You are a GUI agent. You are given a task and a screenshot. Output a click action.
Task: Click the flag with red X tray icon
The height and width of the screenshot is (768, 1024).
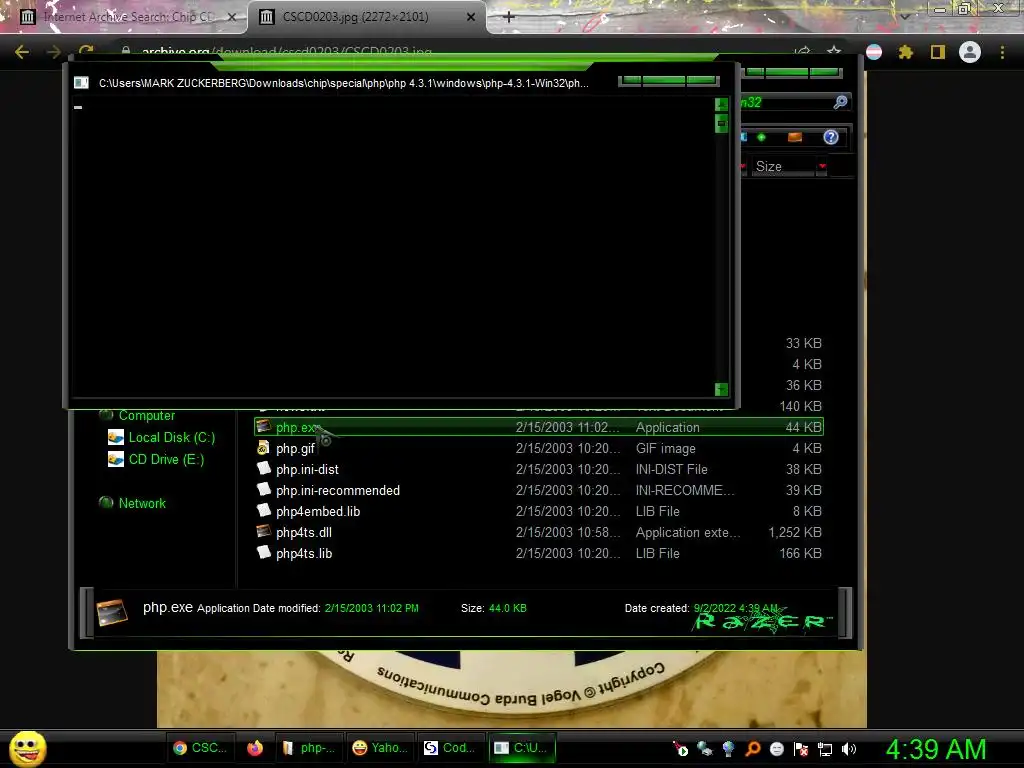(801, 749)
